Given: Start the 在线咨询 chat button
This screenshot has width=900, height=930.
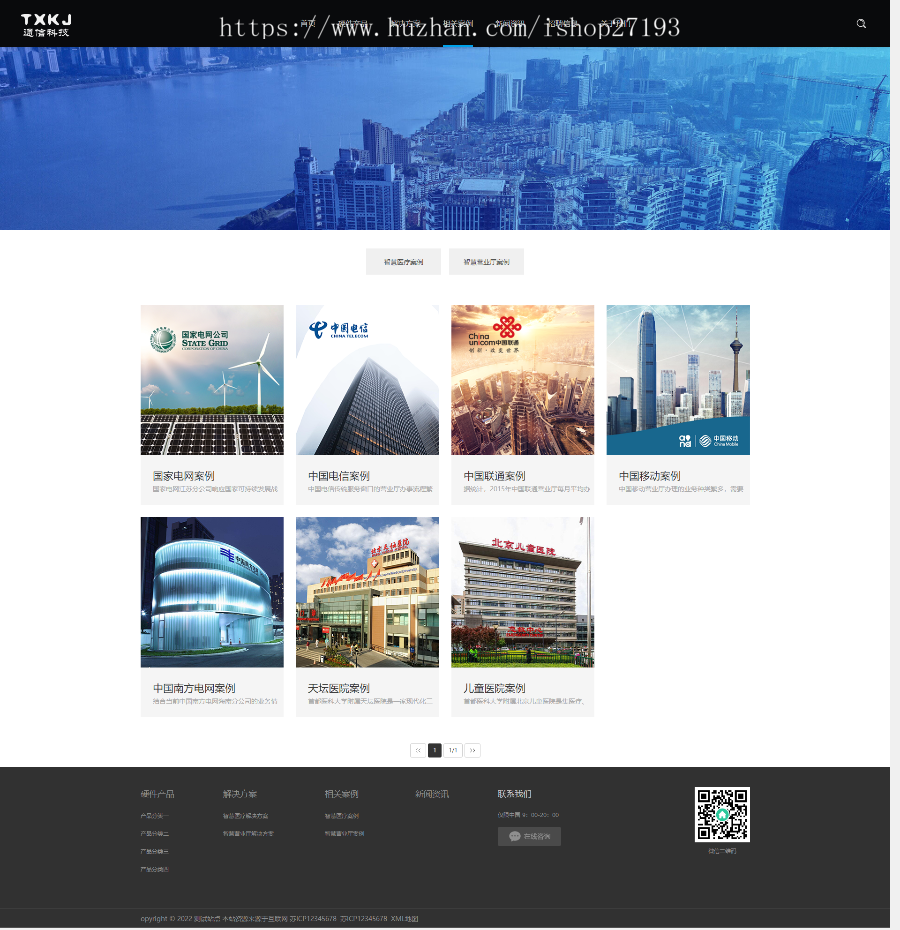Looking at the screenshot, I should (x=529, y=836).
